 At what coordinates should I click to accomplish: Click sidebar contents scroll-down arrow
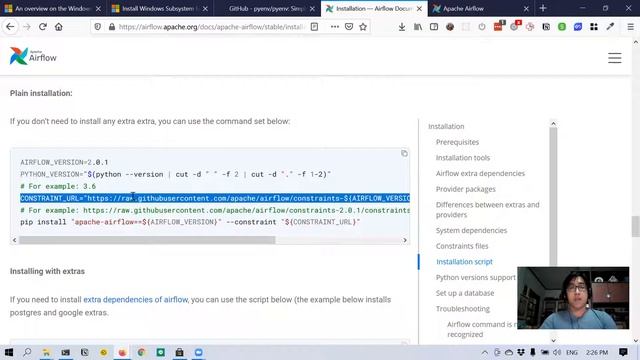[553, 340]
